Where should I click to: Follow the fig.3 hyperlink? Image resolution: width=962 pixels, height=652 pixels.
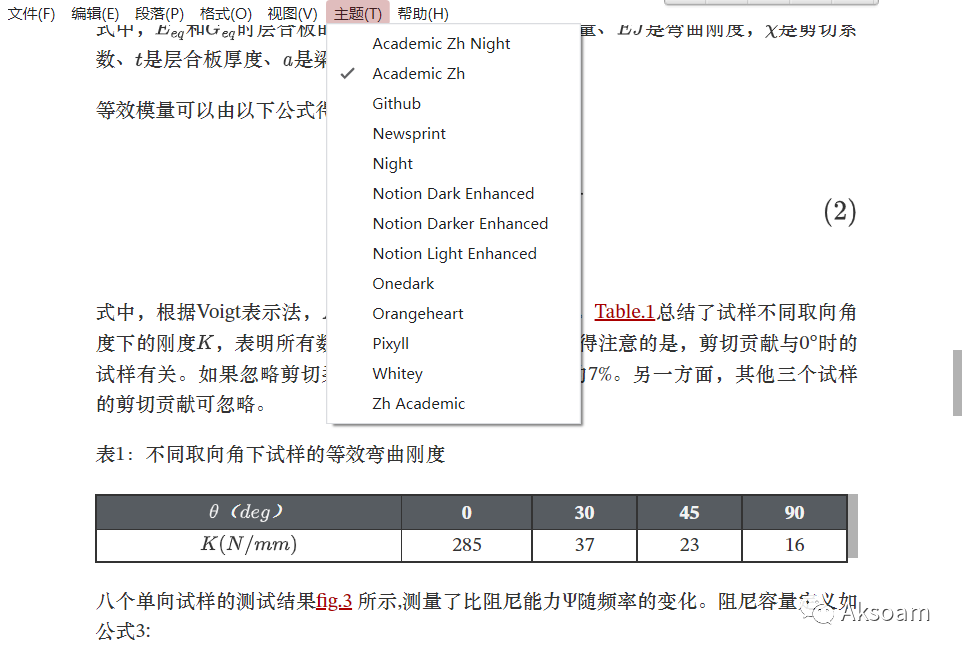[x=334, y=601]
